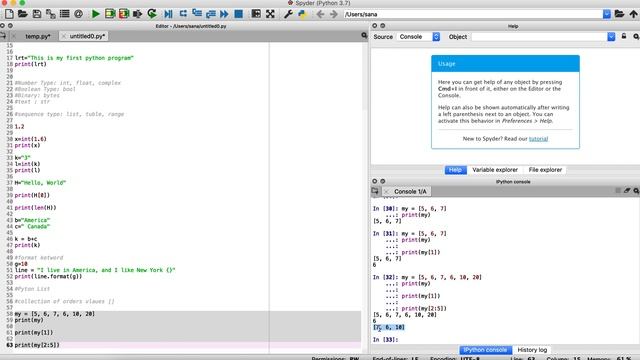The image size is (640, 360).
Task: Switch to the temp.py tab
Action: (38, 36)
